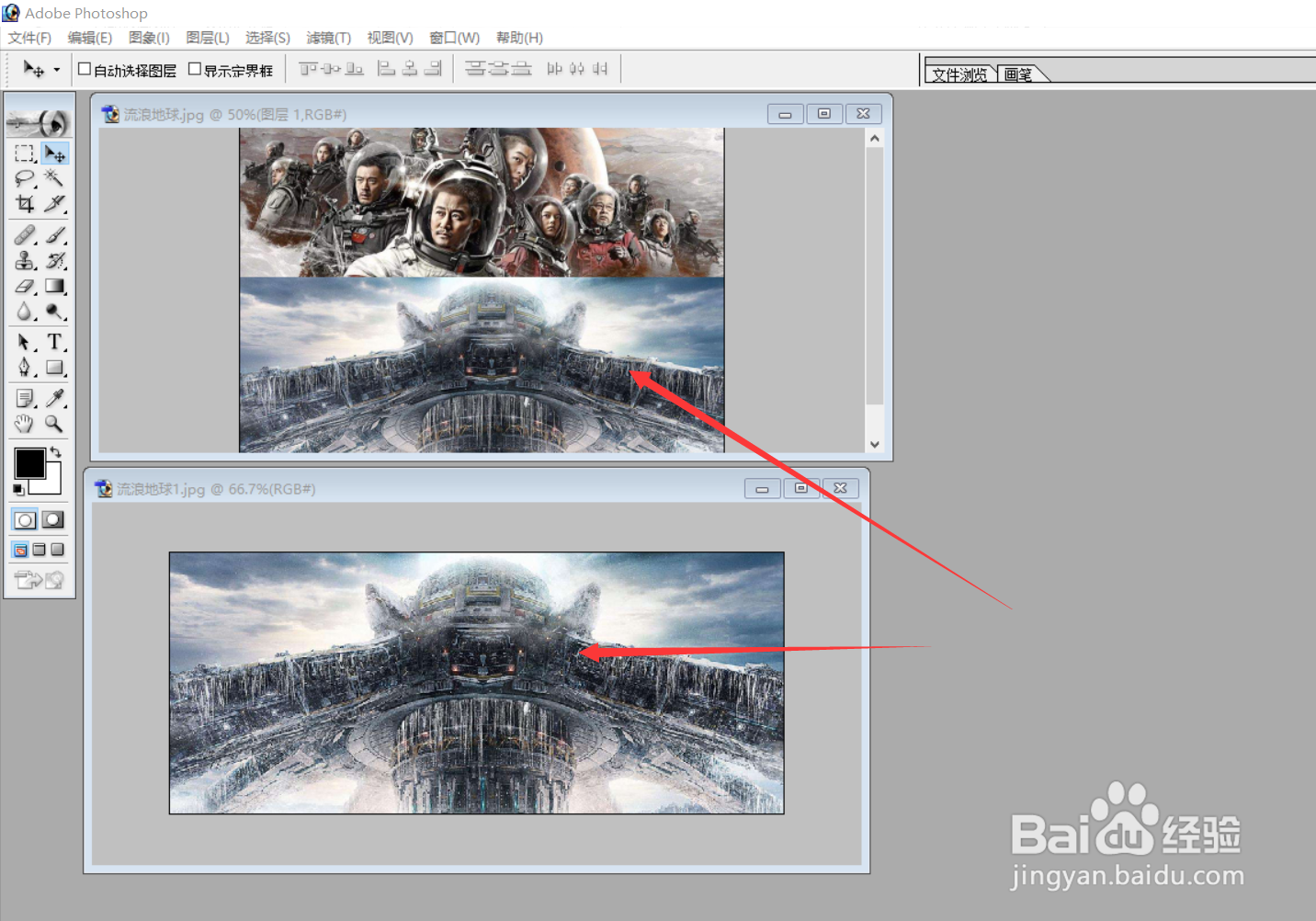
Task: Select the Slice tool
Action: pyautogui.click(x=54, y=203)
